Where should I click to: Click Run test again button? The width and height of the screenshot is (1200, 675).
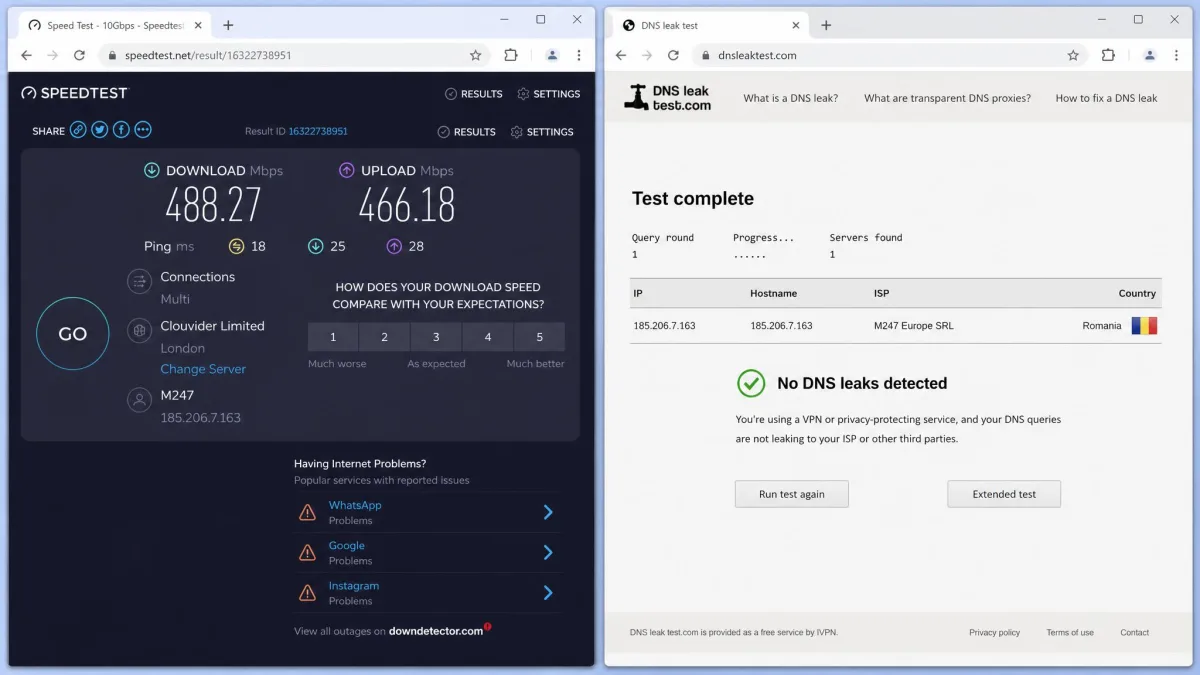[792, 494]
